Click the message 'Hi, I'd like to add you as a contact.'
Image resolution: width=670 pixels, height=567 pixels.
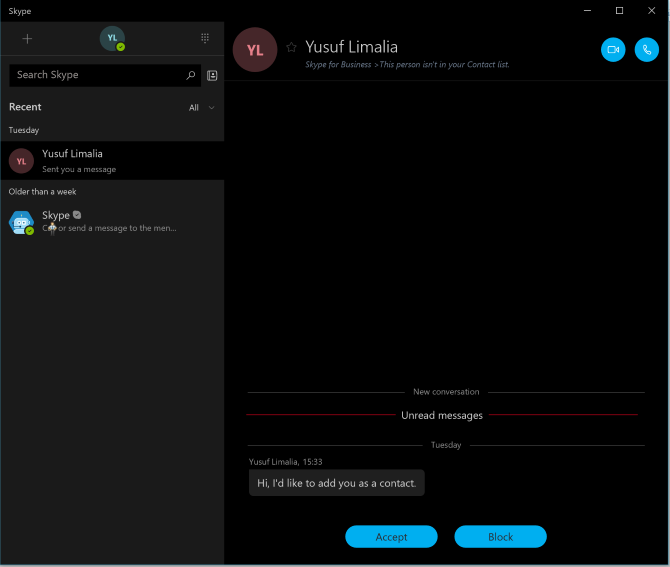tap(337, 483)
